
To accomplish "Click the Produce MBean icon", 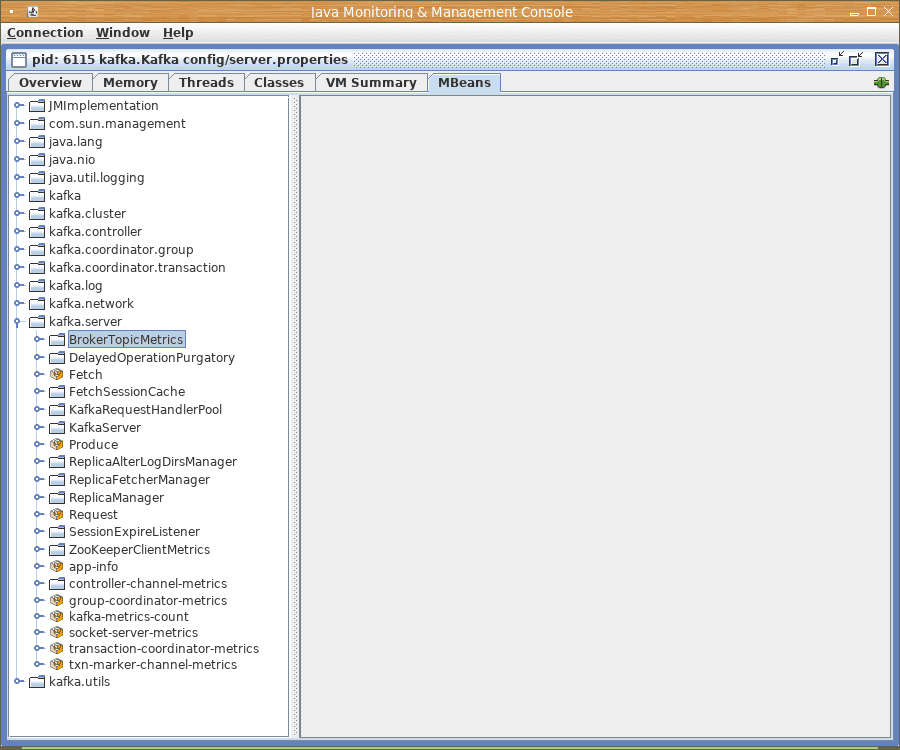I will pyautogui.click(x=56, y=444).
